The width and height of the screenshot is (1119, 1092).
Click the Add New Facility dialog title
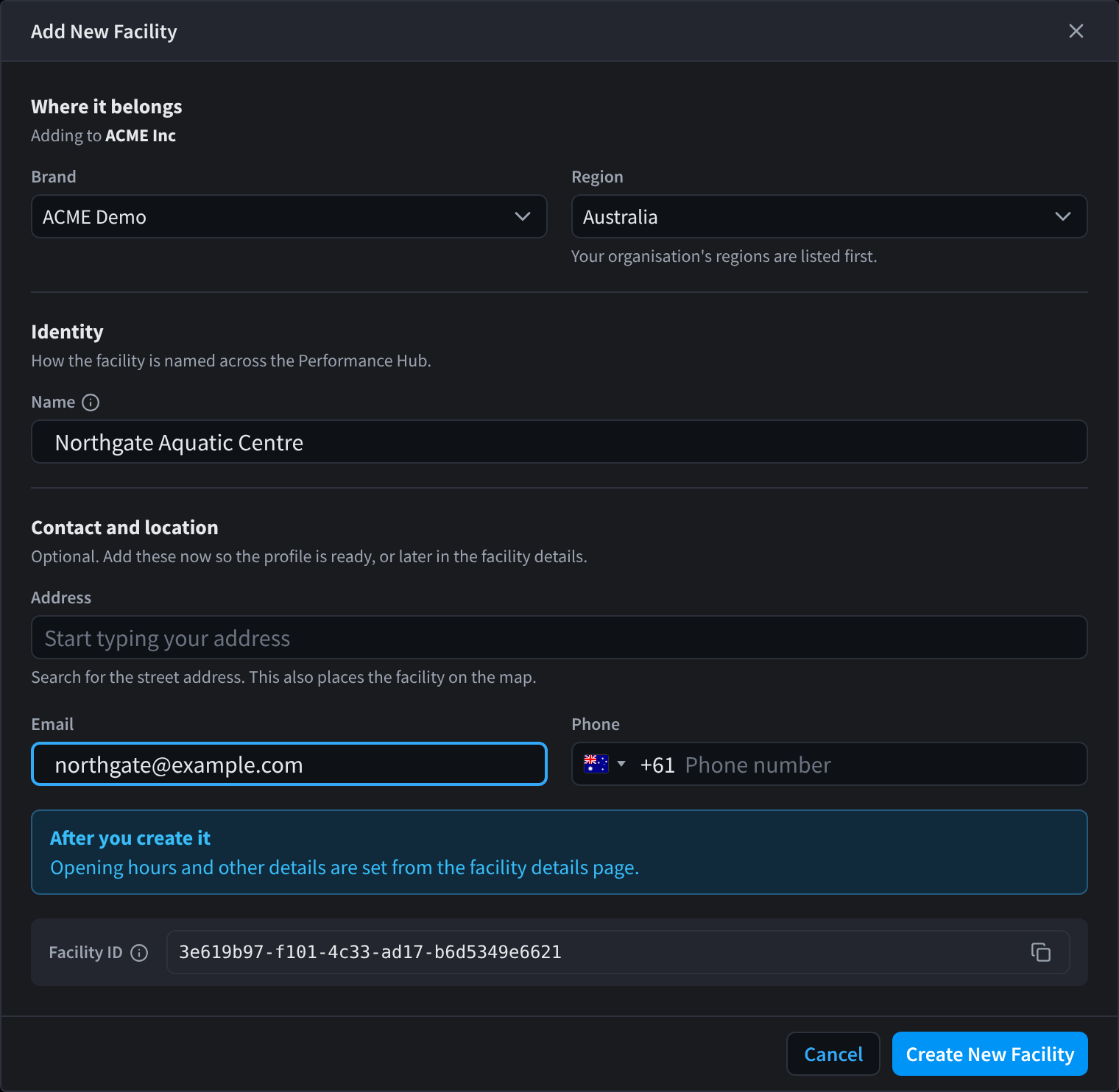point(104,32)
